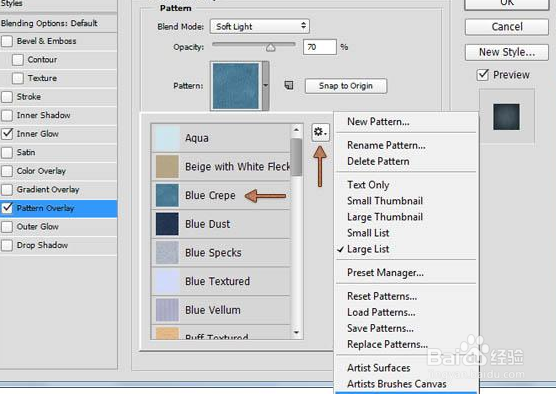Choose Replace Patterns... menu item
Viewport: 556px width, 394px height.
(x=387, y=344)
